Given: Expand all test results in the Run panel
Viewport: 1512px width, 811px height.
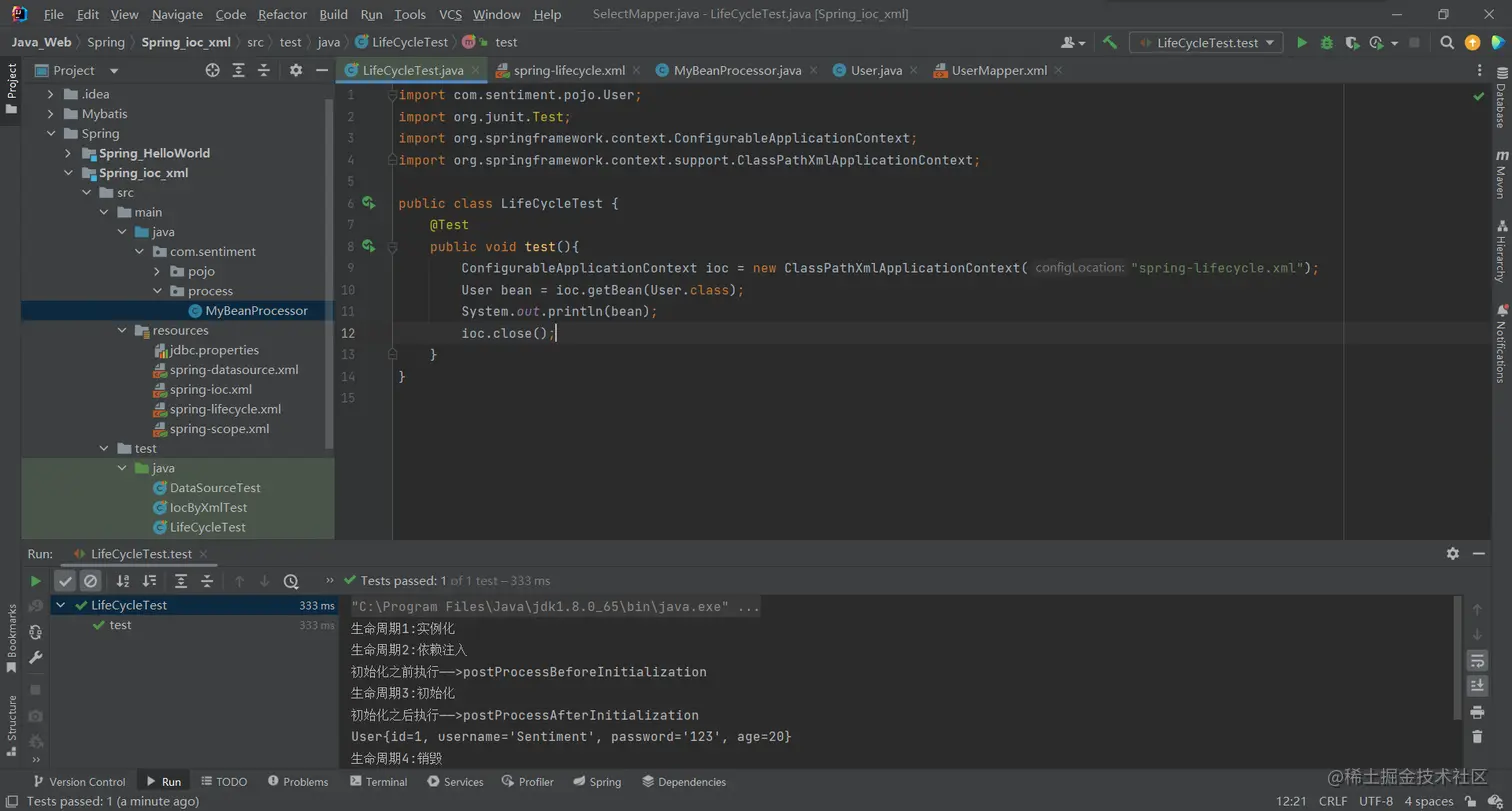Looking at the screenshot, I should pos(181,581).
